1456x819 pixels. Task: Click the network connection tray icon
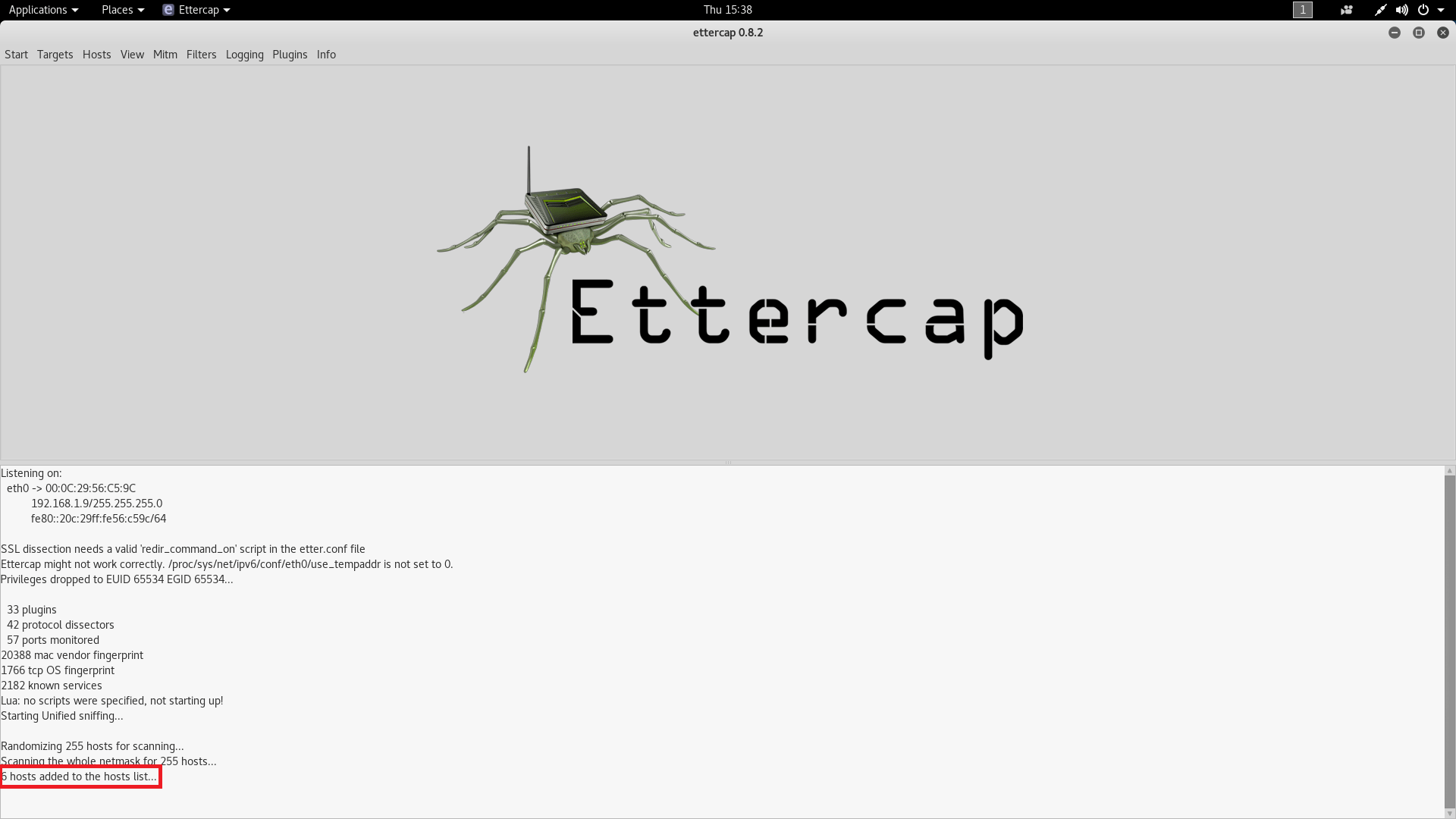[x=1380, y=10]
